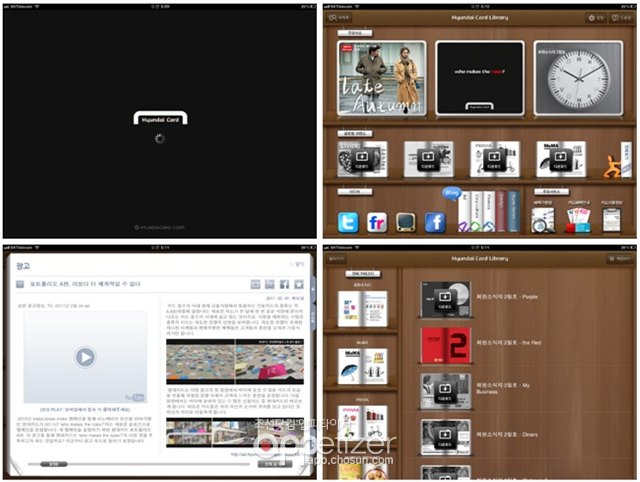This screenshot has width=640, height=482.
Task: Open the magnifying glass document icon
Action: (x=543, y=220)
